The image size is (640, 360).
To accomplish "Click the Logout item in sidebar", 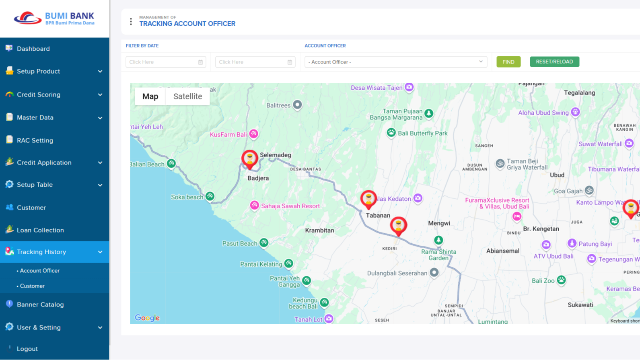I will pyautogui.click(x=27, y=349).
